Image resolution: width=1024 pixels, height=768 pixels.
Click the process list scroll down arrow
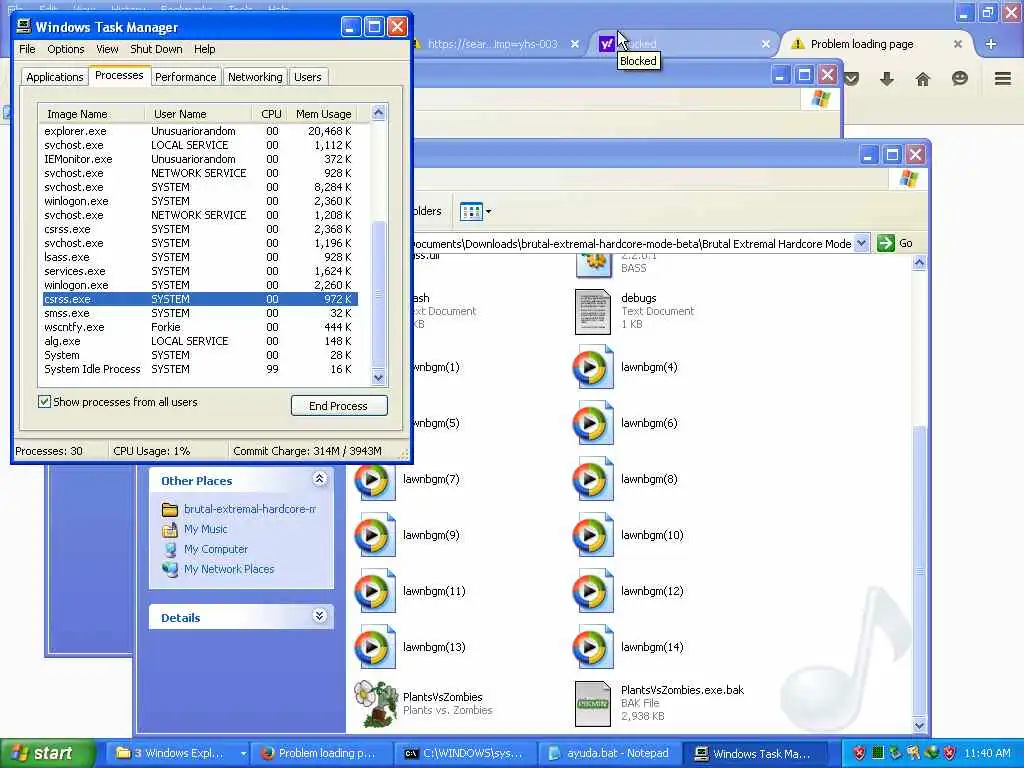point(378,377)
